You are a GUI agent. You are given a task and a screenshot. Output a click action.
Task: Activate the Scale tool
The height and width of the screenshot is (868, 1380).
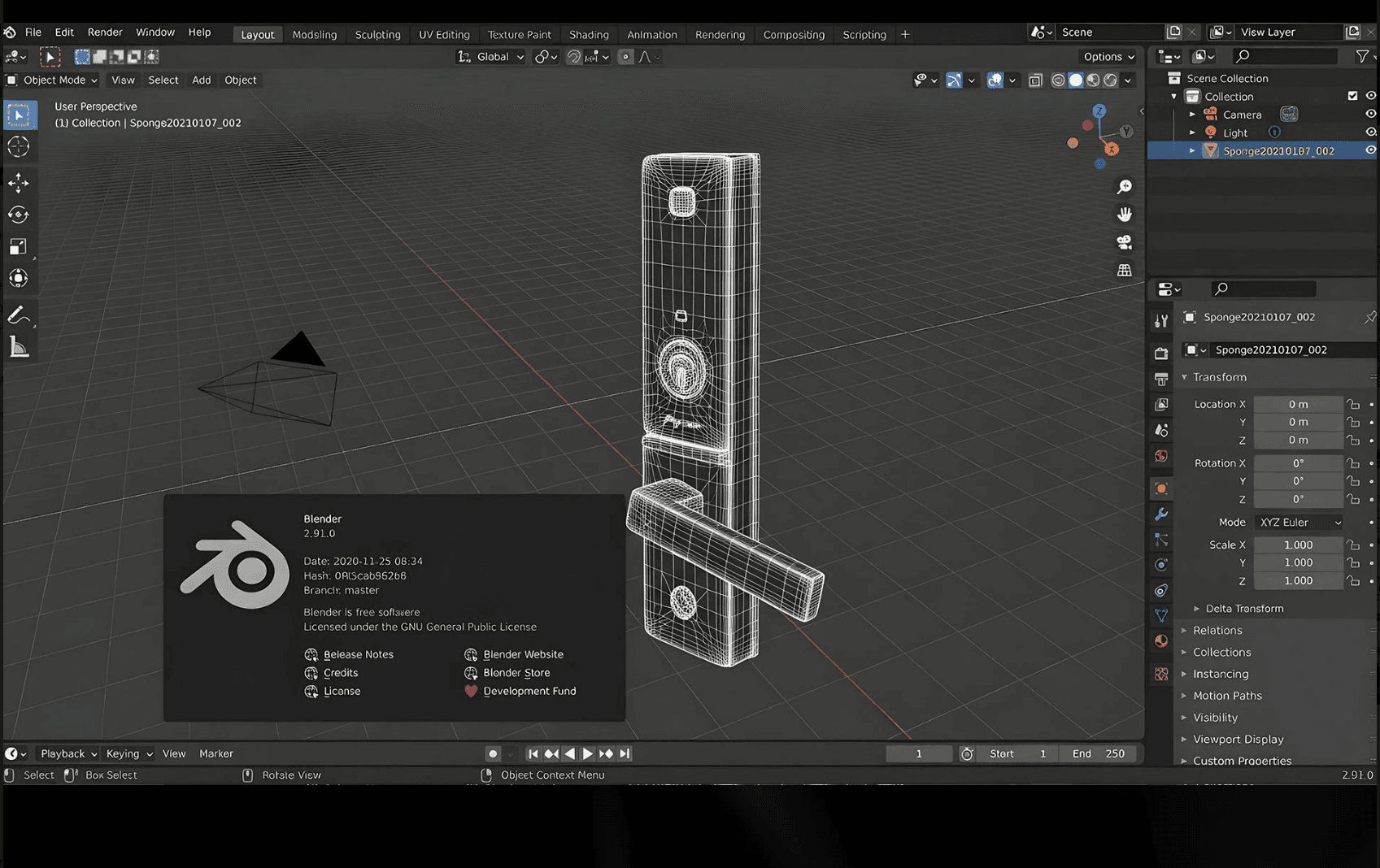coord(18,246)
